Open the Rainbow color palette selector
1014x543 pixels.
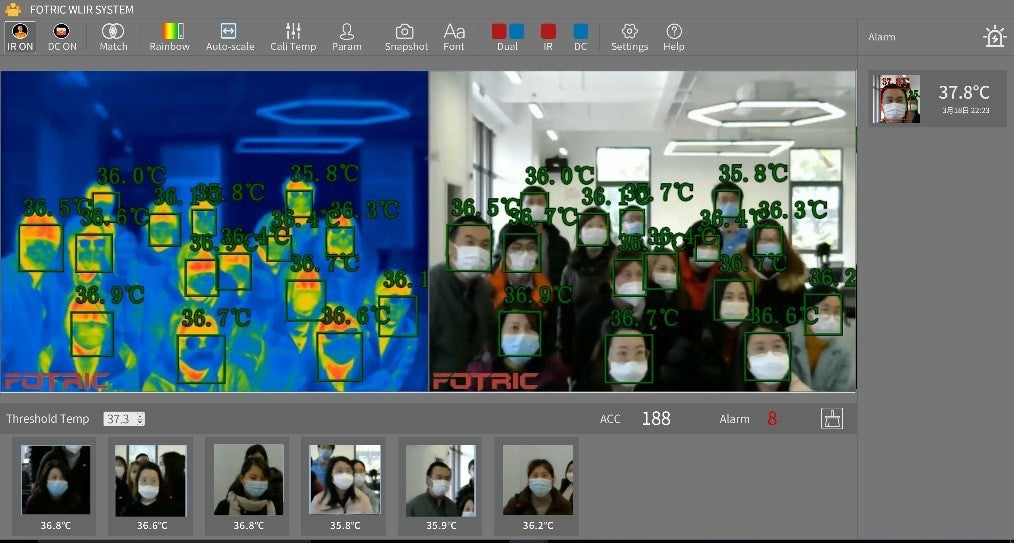169,37
